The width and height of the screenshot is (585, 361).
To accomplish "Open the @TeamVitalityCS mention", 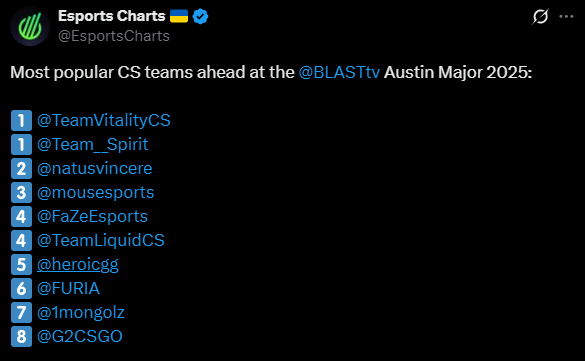I will pos(104,120).
